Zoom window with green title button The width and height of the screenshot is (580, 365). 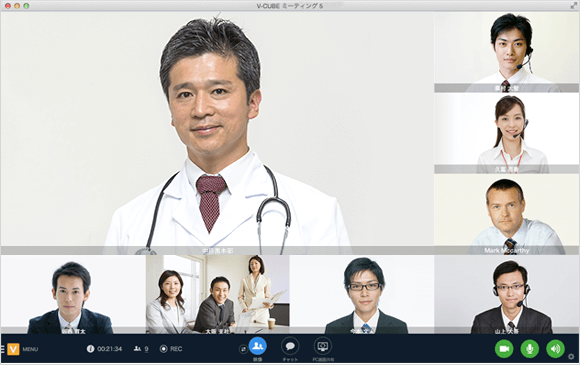[26, 6]
